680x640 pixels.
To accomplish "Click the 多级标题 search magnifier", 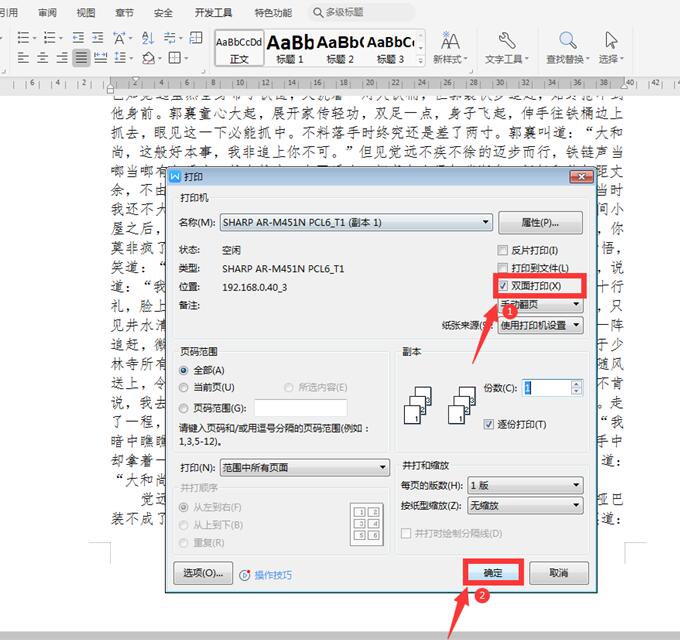I will 318,13.
